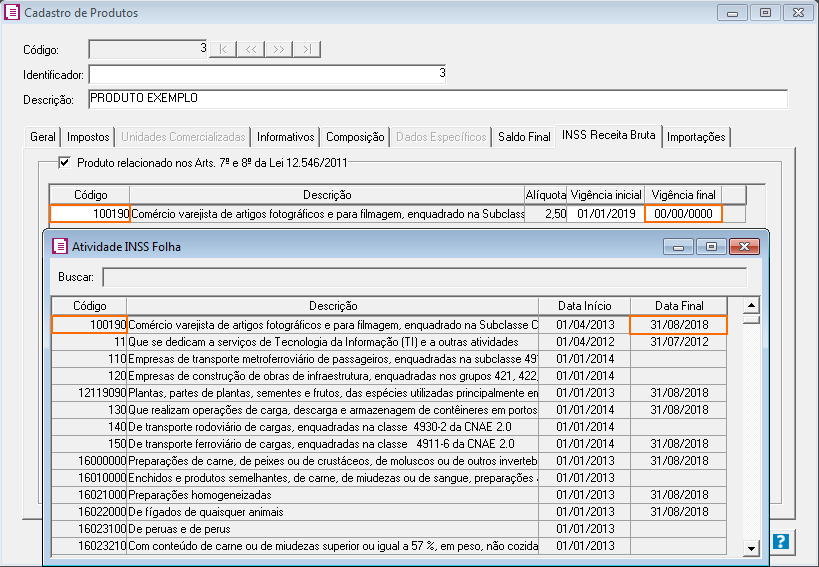Select row 150 transporte ferroviário de cargas
Screen dimensions: 819x567
[x=389, y=444]
